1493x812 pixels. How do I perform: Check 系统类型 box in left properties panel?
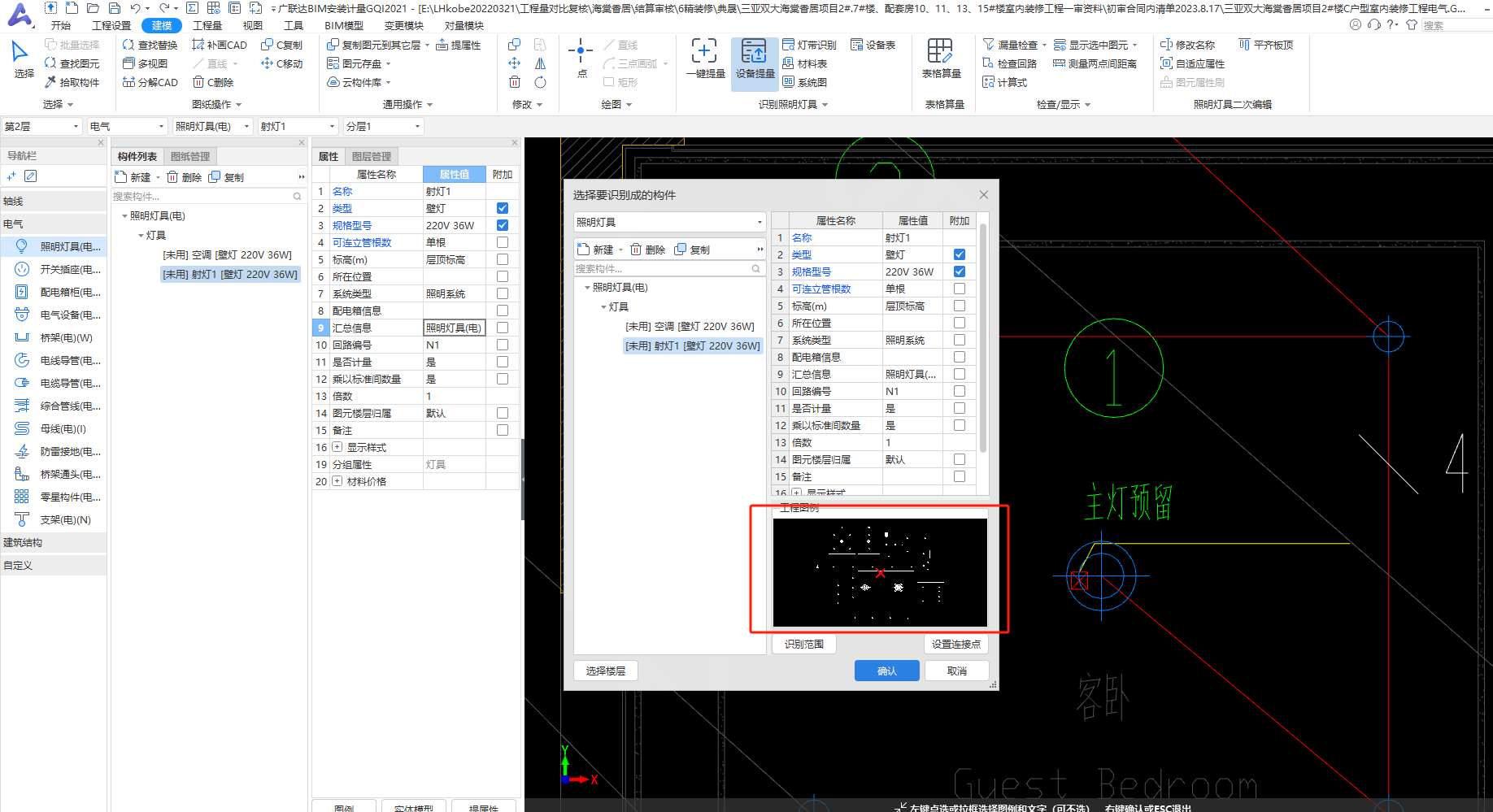coord(503,293)
